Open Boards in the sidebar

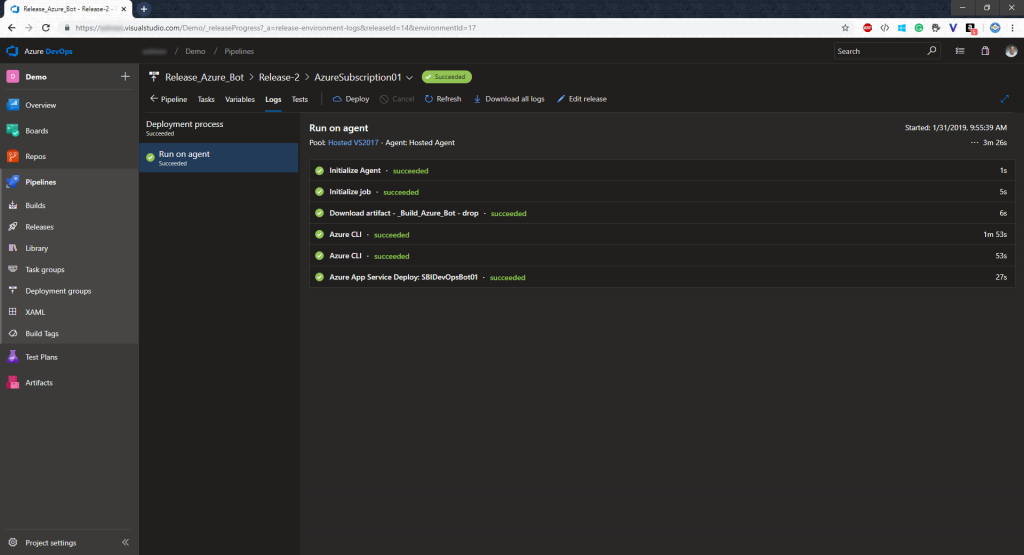[37, 131]
